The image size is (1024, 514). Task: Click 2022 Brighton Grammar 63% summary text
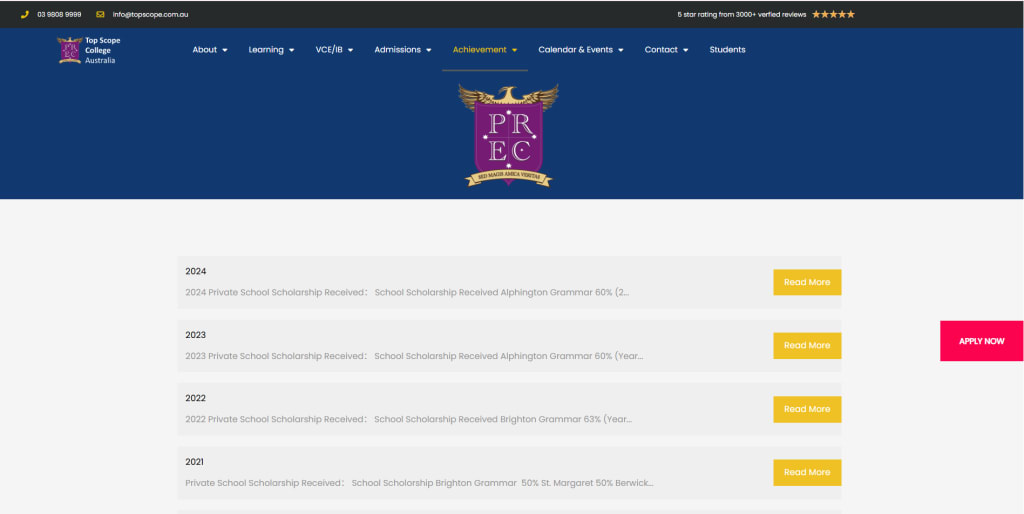tap(409, 419)
